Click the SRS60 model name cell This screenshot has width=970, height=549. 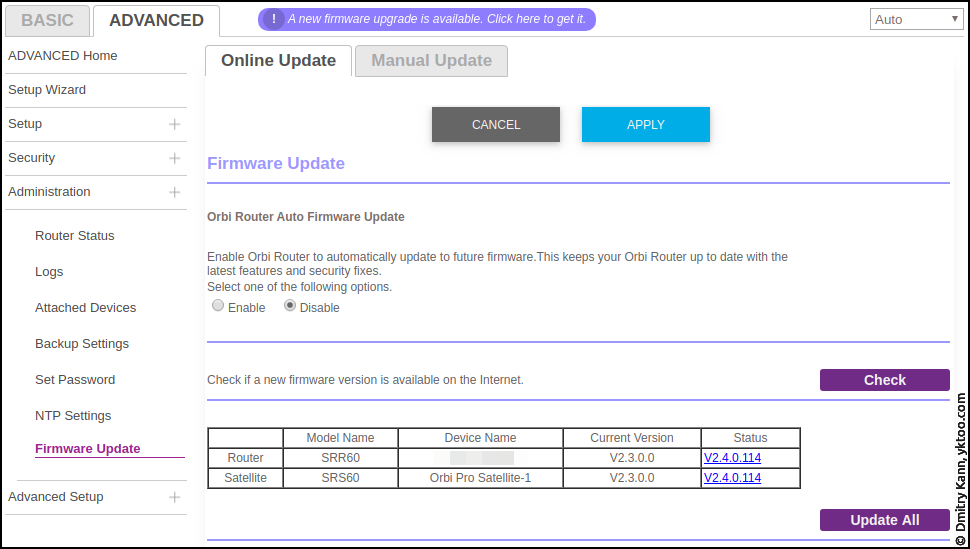[340, 478]
